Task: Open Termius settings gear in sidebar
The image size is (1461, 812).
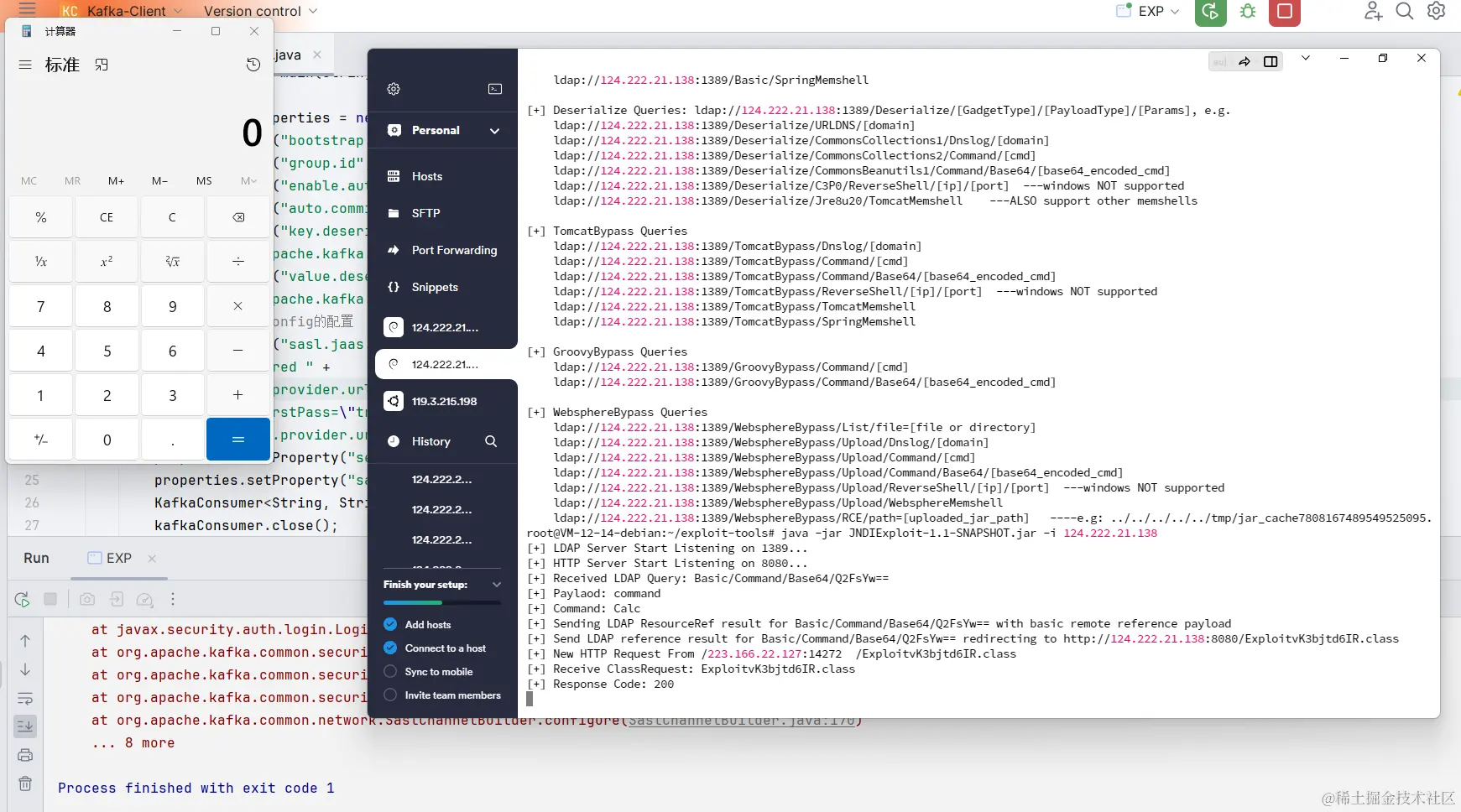Action: tap(394, 89)
